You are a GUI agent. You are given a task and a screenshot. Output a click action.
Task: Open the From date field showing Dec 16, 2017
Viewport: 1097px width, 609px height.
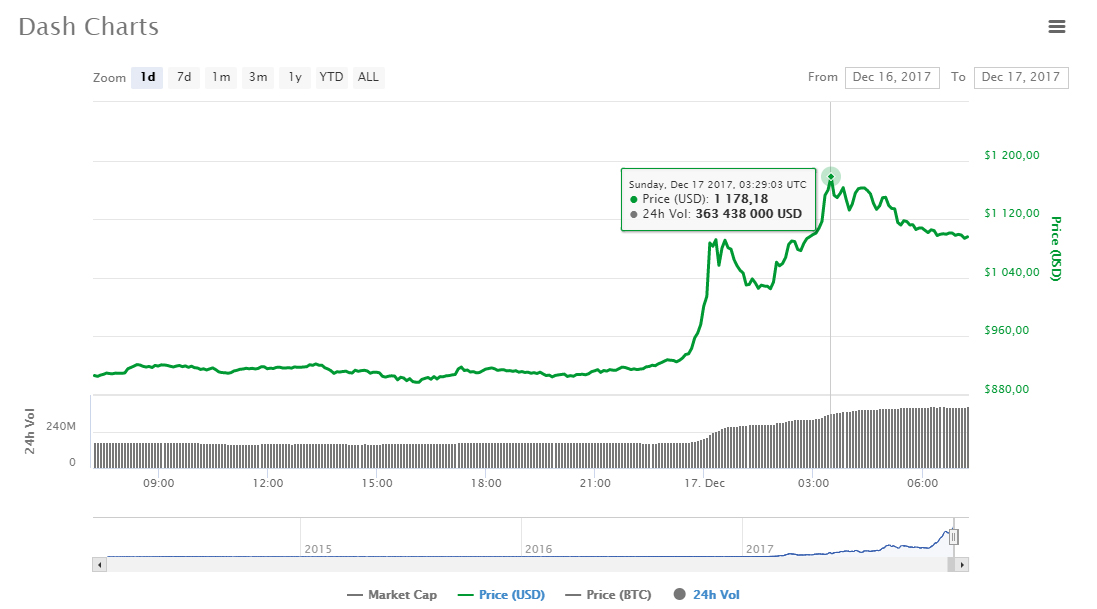point(892,77)
